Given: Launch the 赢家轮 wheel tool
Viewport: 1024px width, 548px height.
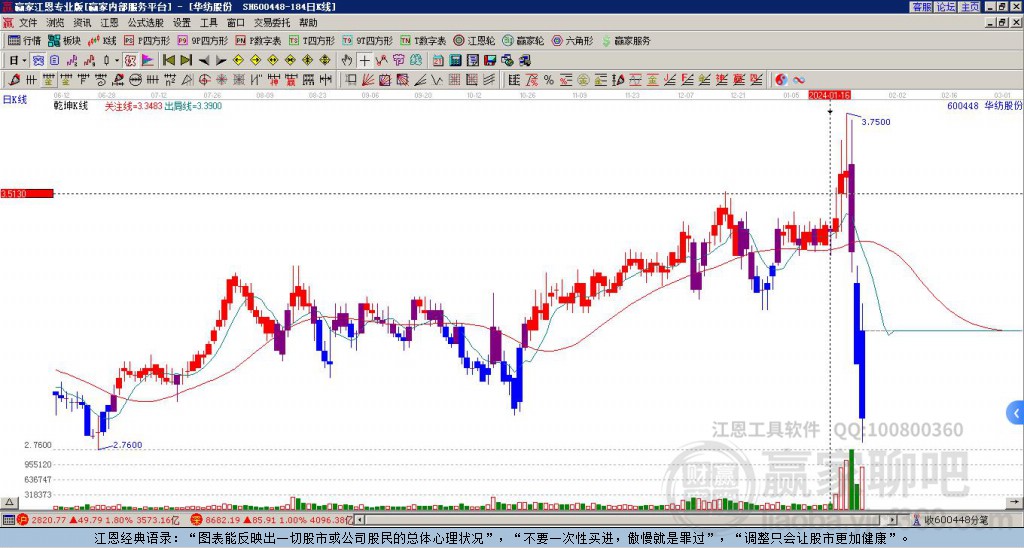Looking at the screenshot, I should [523, 40].
